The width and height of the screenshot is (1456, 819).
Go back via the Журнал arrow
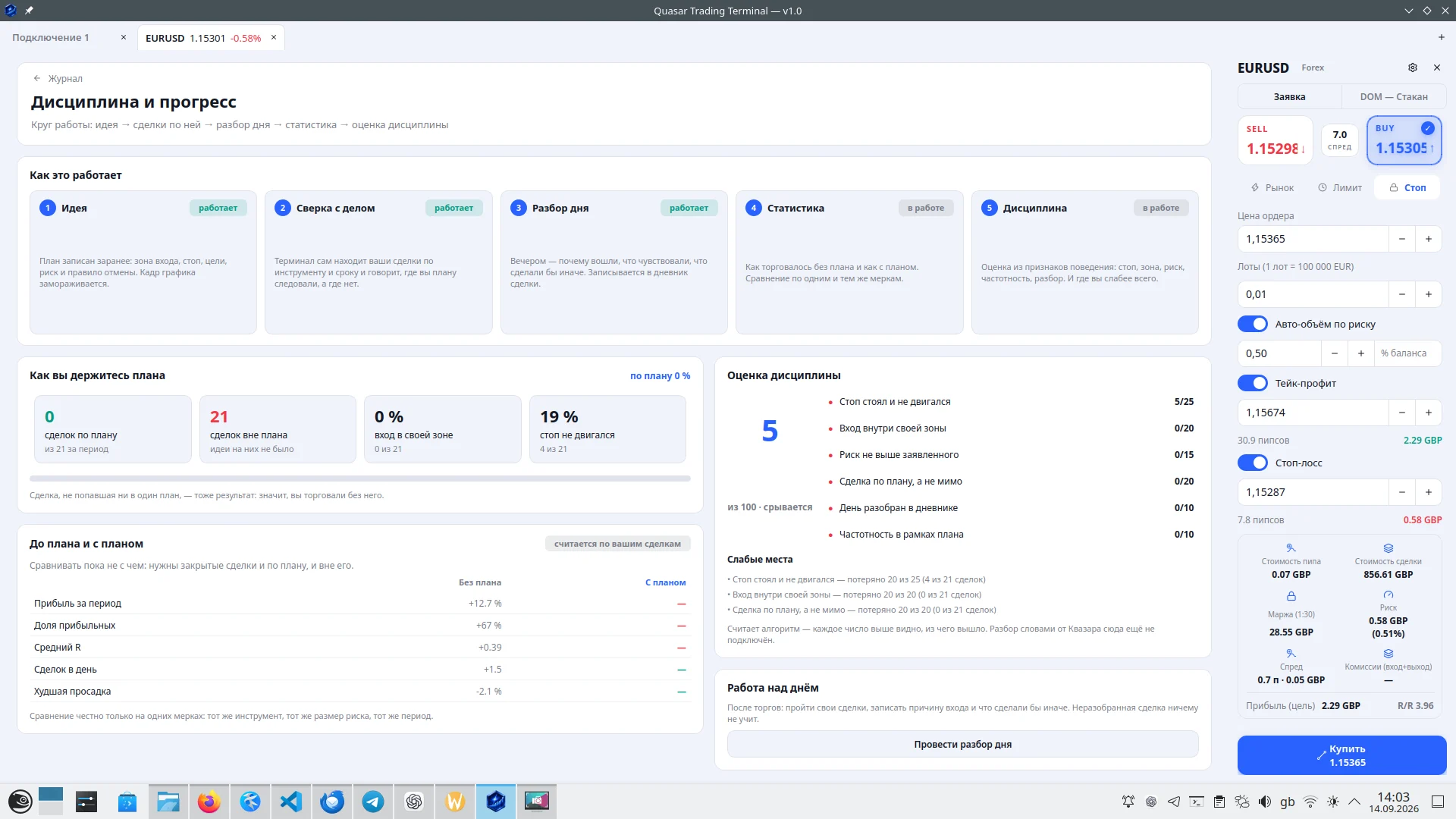pos(37,78)
